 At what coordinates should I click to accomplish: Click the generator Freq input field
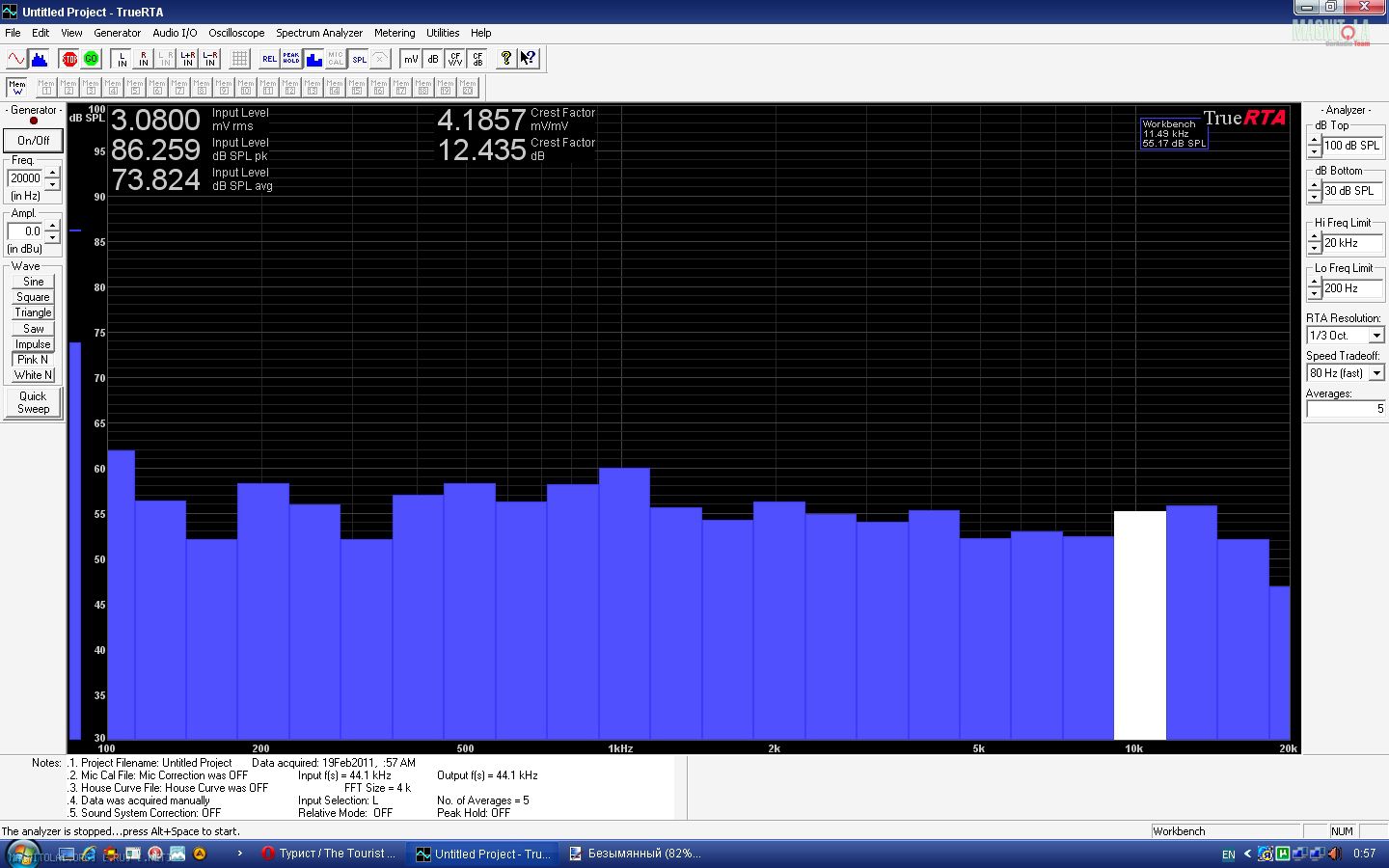click(x=25, y=178)
